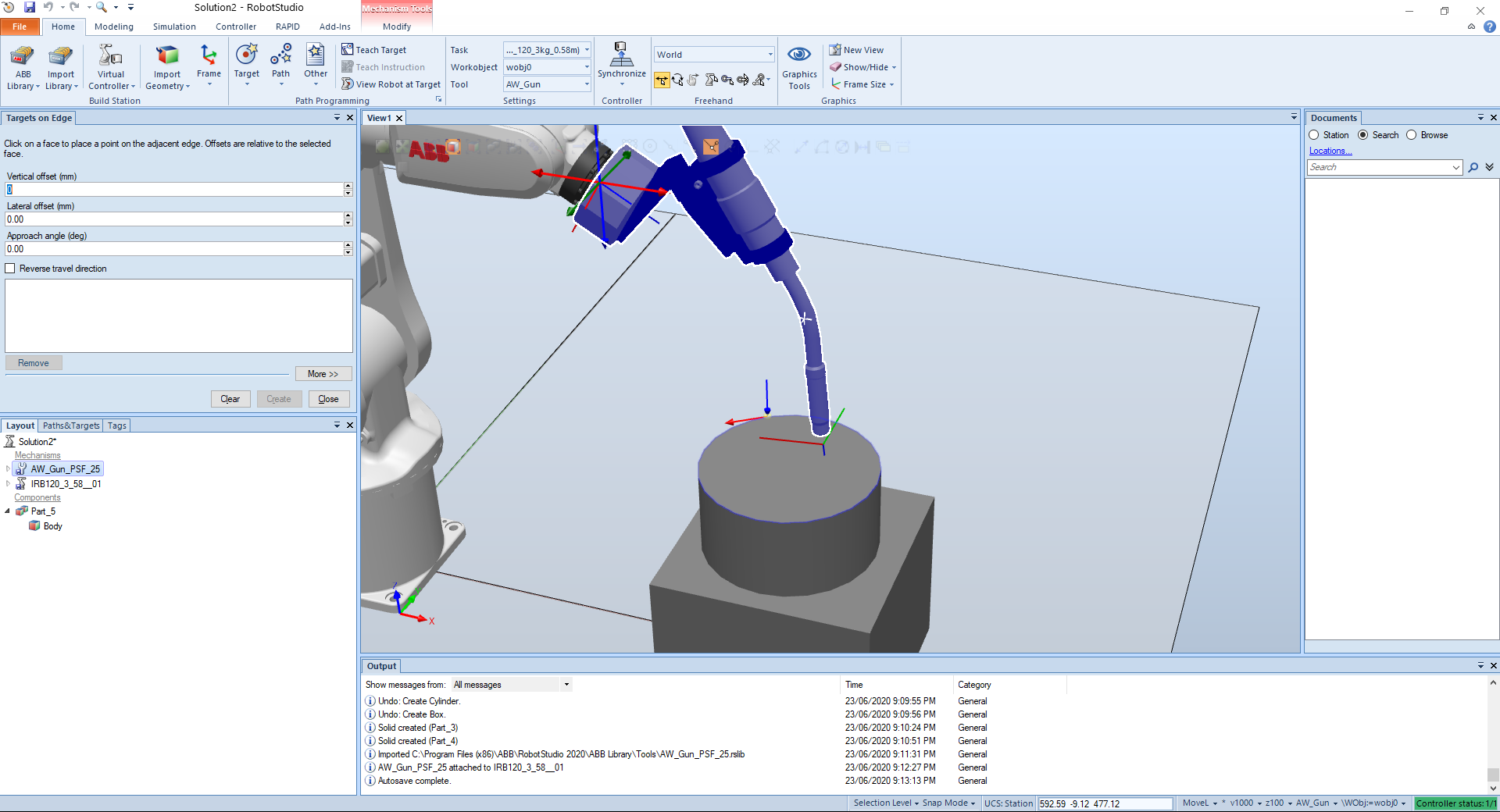Enable Reverse travel direction checkbox
The width and height of the screenshot is (1500, 812).
(11, 269)
